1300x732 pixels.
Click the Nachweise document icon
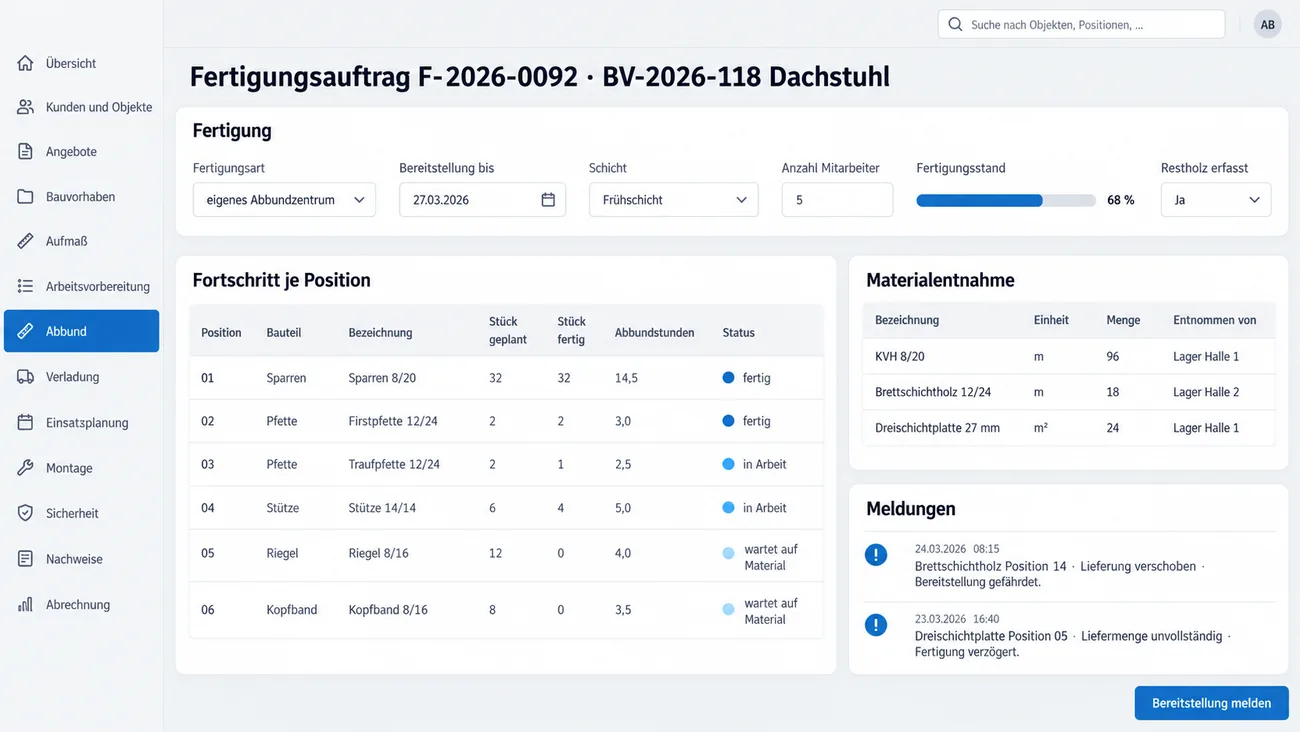[x=26, y=559]
